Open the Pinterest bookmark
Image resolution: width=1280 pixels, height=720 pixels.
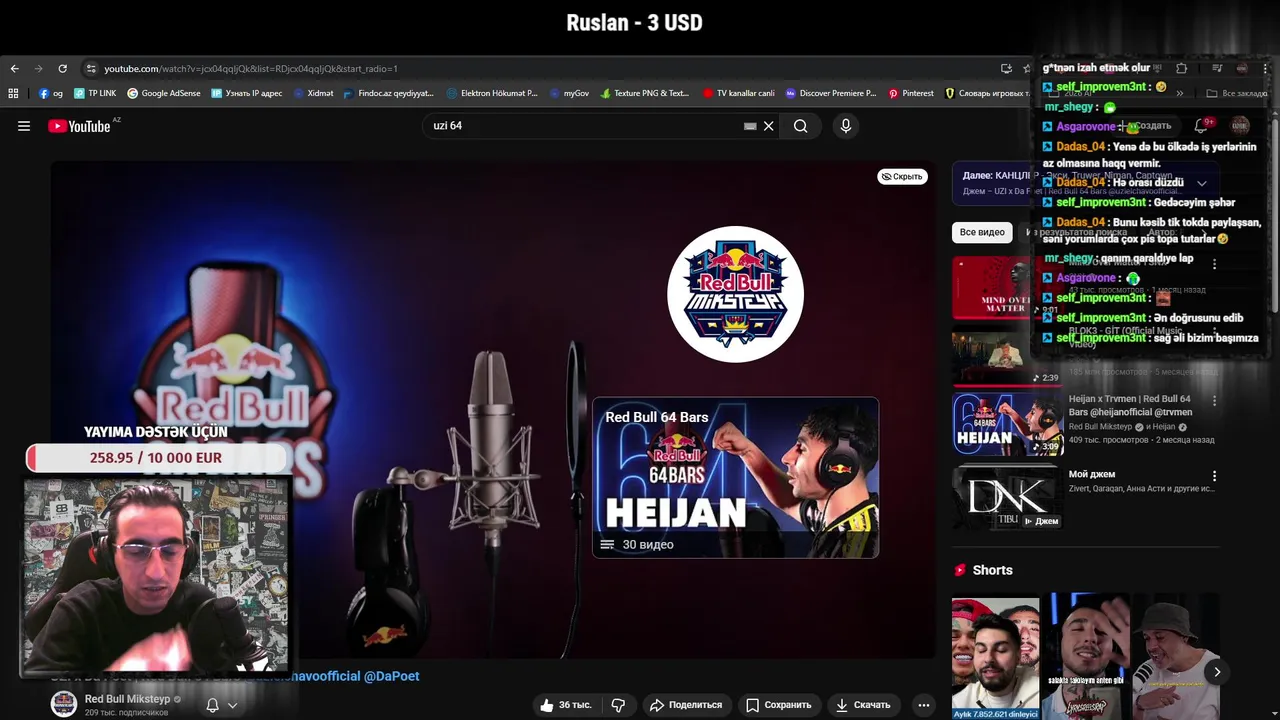coord(911,93)
